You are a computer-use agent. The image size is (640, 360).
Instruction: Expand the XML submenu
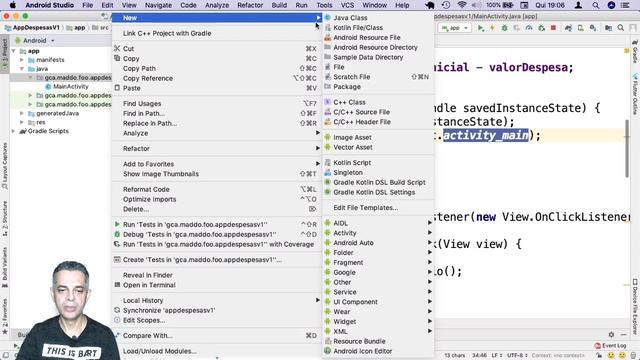(429, 331)
